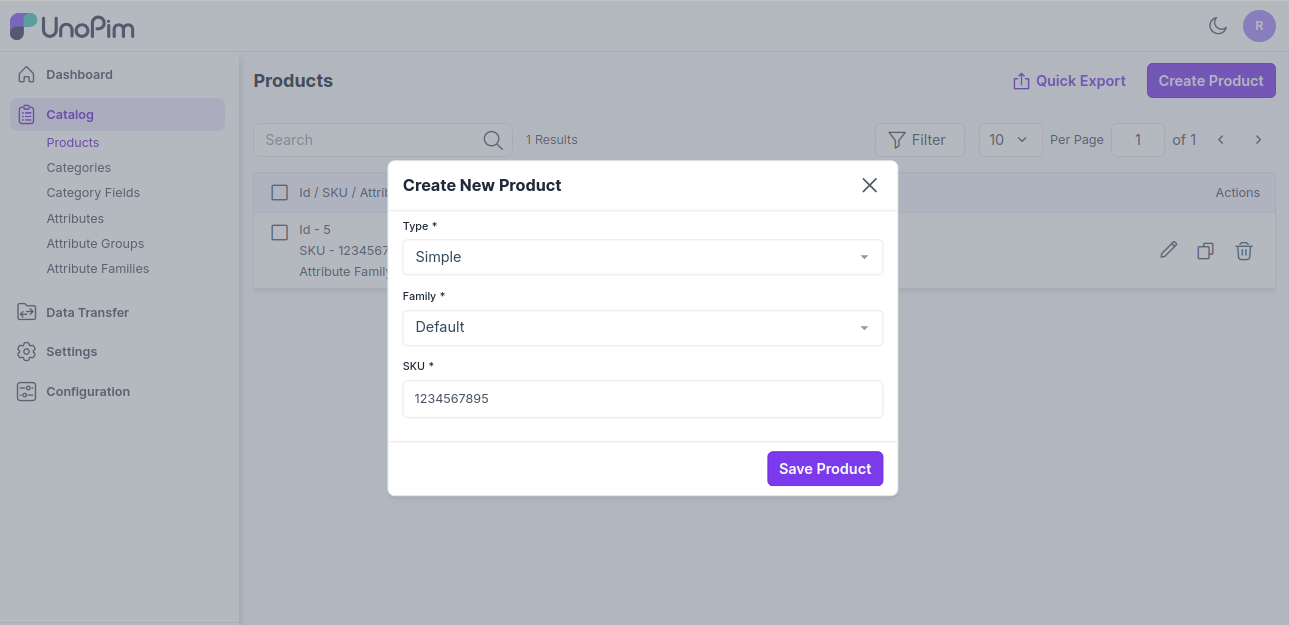Go to next page arrow
Image resolution: width=1289 pixels, height=625 pixels.
point(1258,140)
